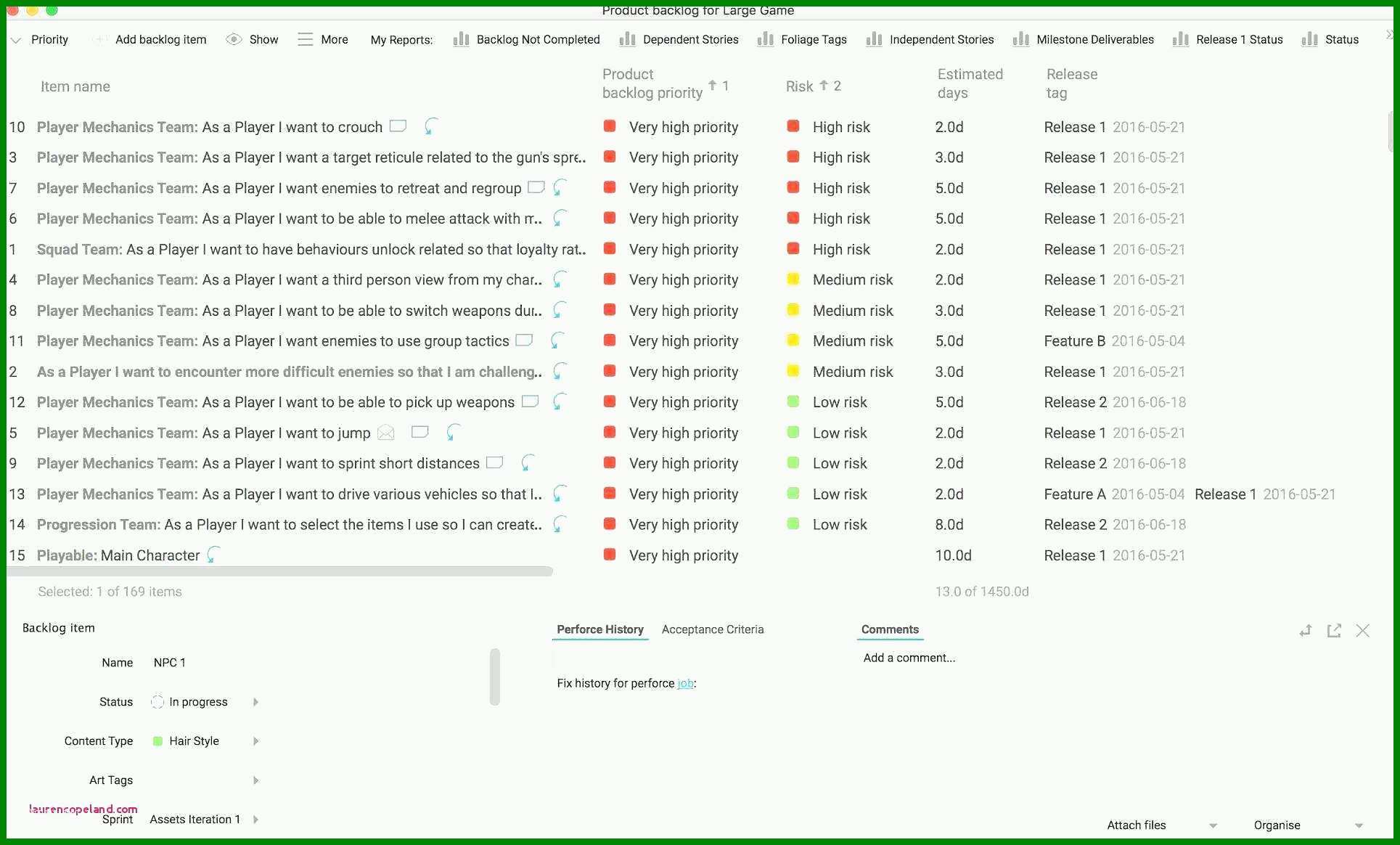Viewport: 1400px width, 845px height.
Task: Click link arrow on sprint short distances row
Action: (x=528, y=462)
